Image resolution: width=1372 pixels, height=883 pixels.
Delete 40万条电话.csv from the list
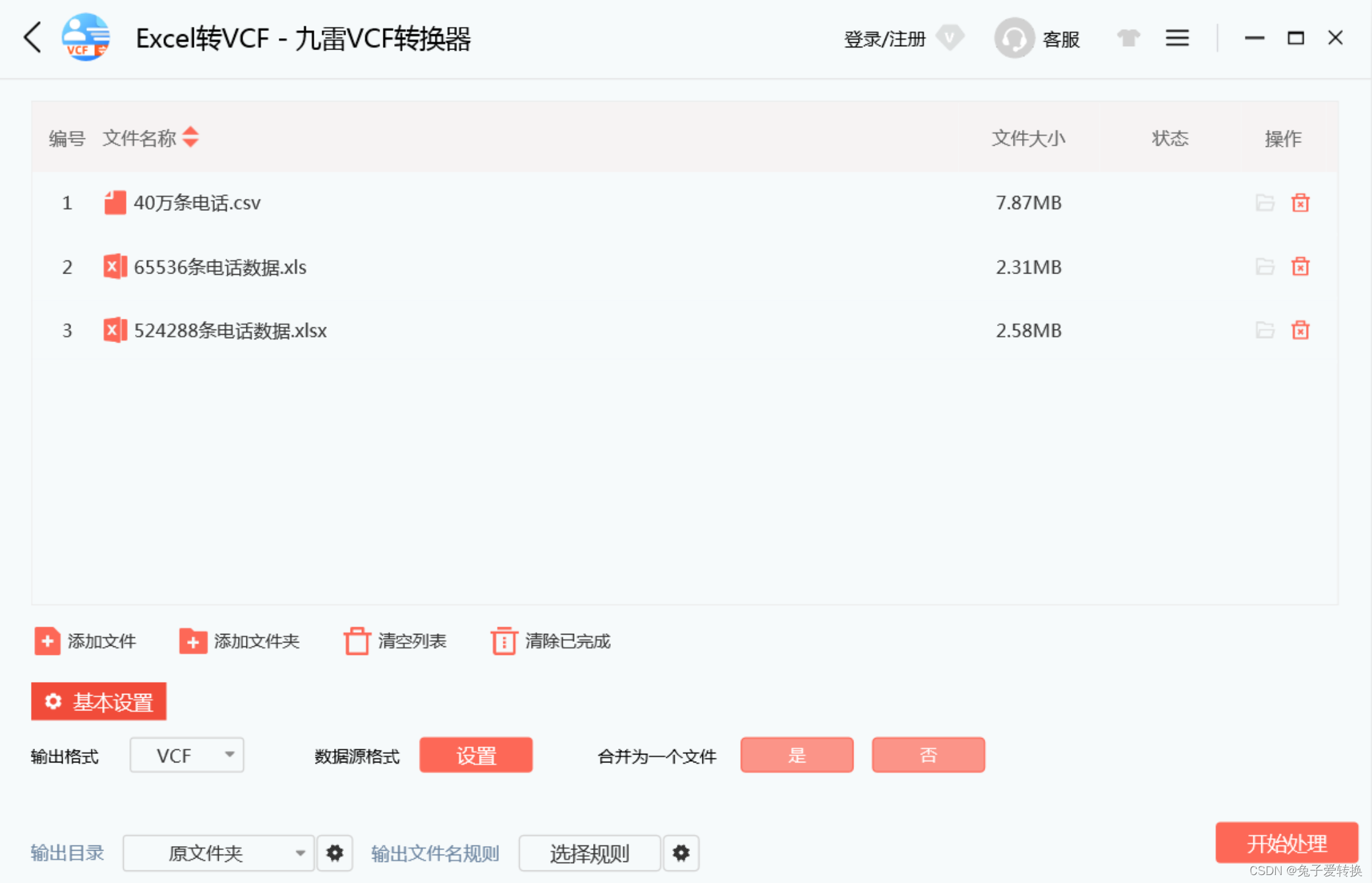[1300, 203]
